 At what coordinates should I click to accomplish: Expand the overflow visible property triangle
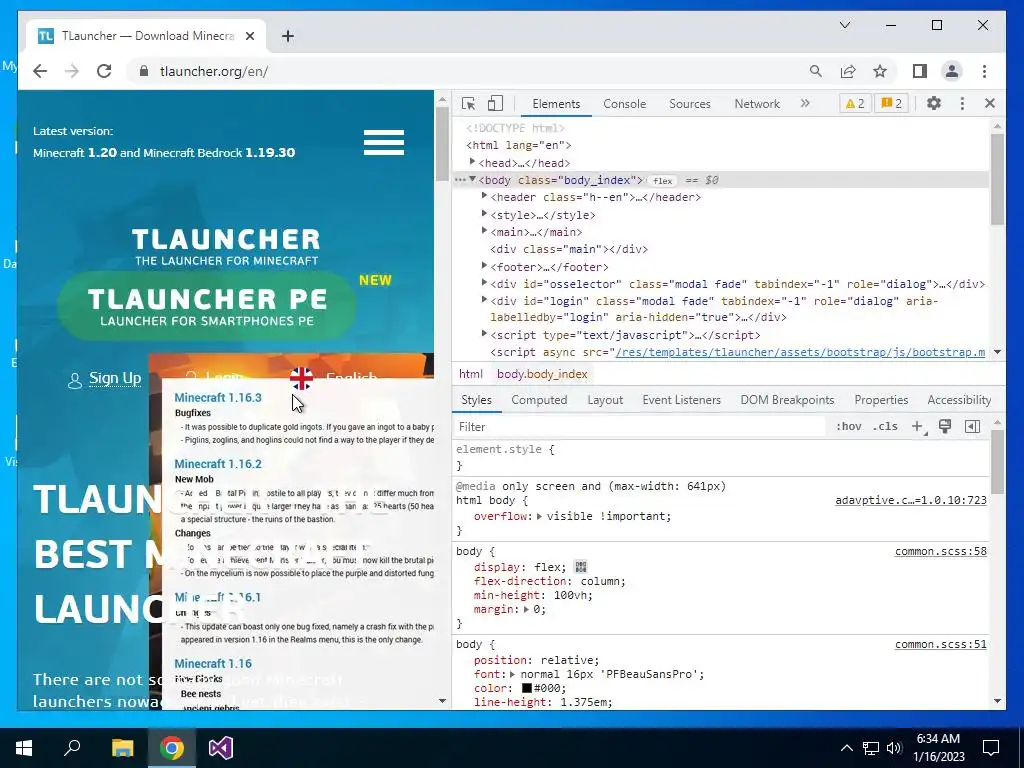[x=539, y=517]
